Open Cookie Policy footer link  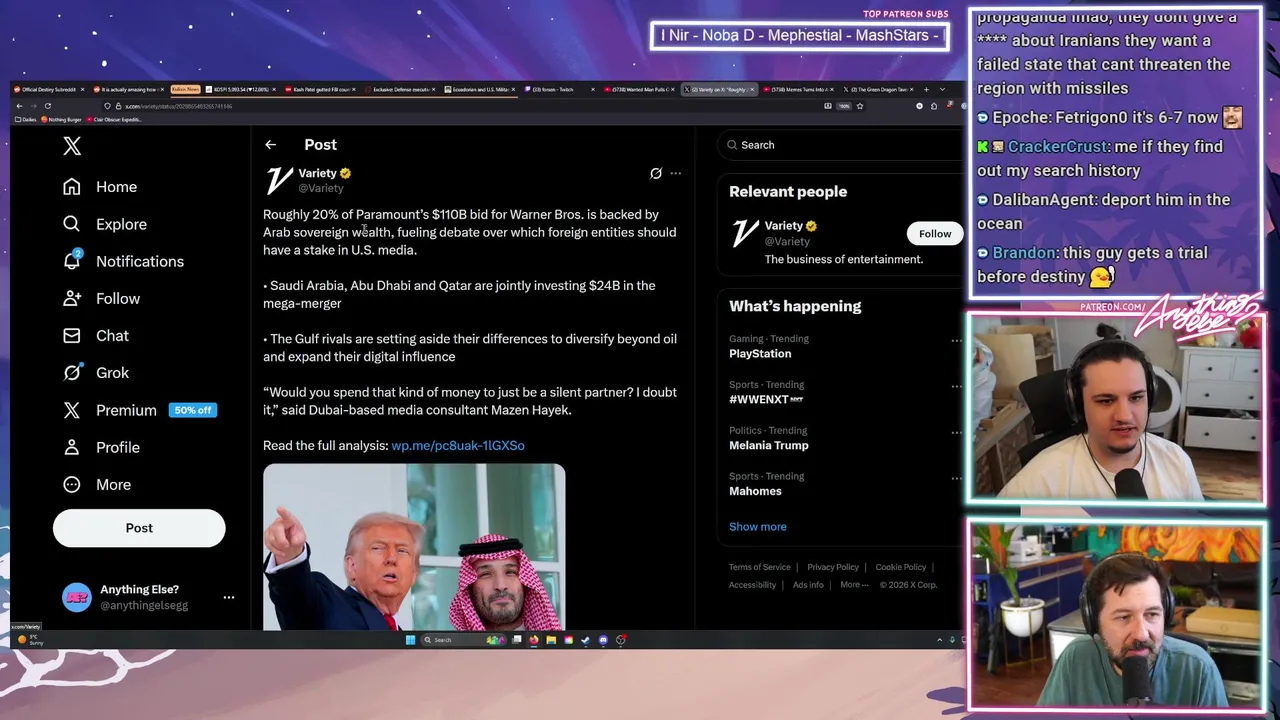[901, 567]
